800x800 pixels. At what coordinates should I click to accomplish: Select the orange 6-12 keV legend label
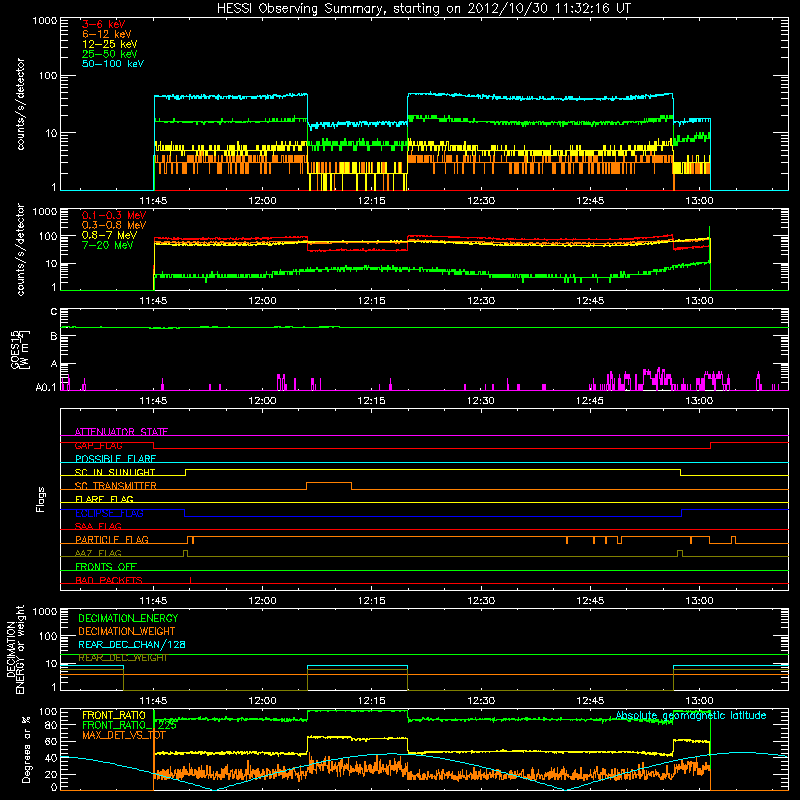[x=107, y=34]
